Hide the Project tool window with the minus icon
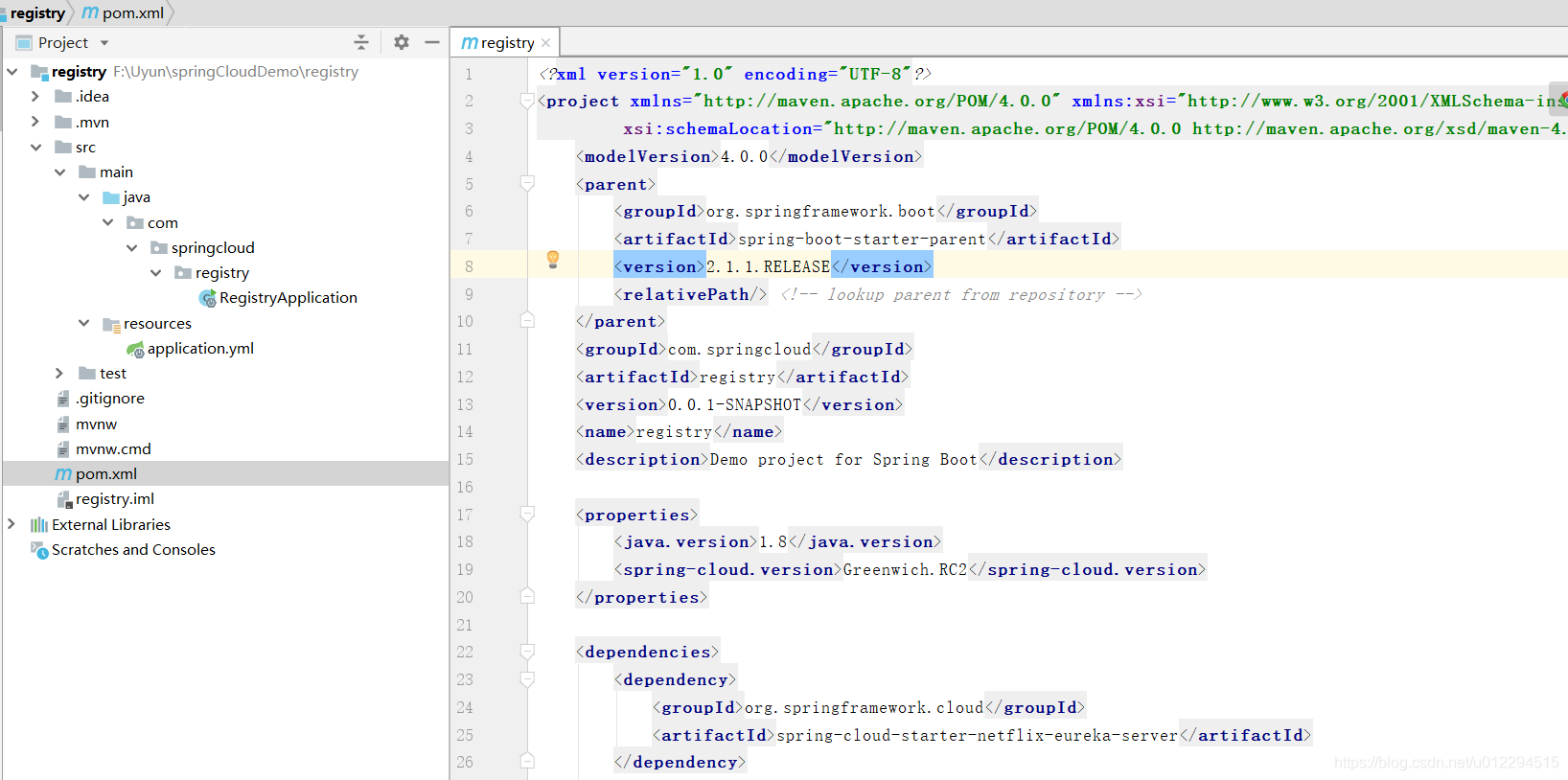Viewport: 1568px width, 780px height. coord(432,42)
